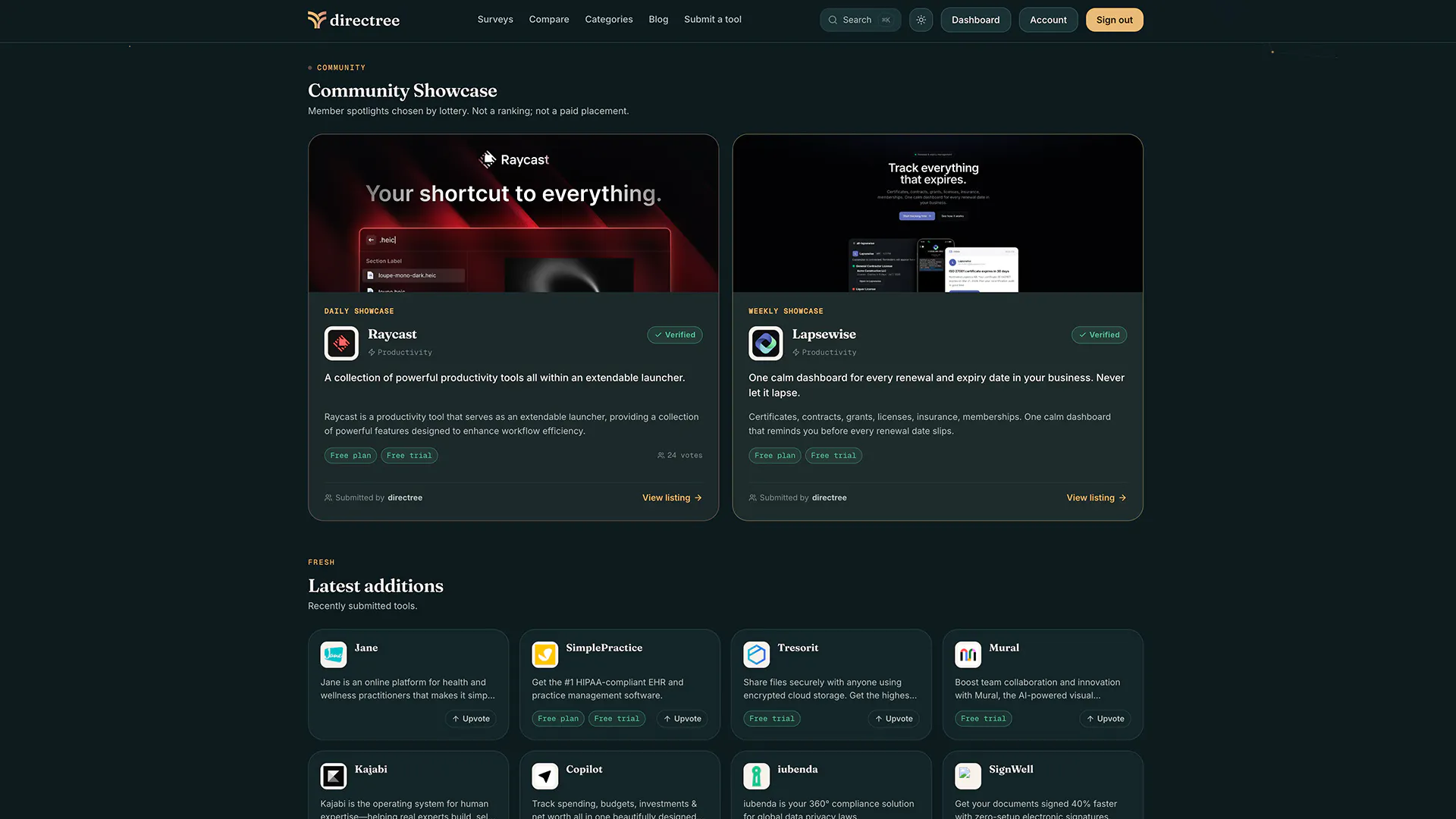Image resolution: width=1456 pixels, height=819 pixels.
Task: Click the Free plan tag on SimplePractice
Action: coord(558,718)
